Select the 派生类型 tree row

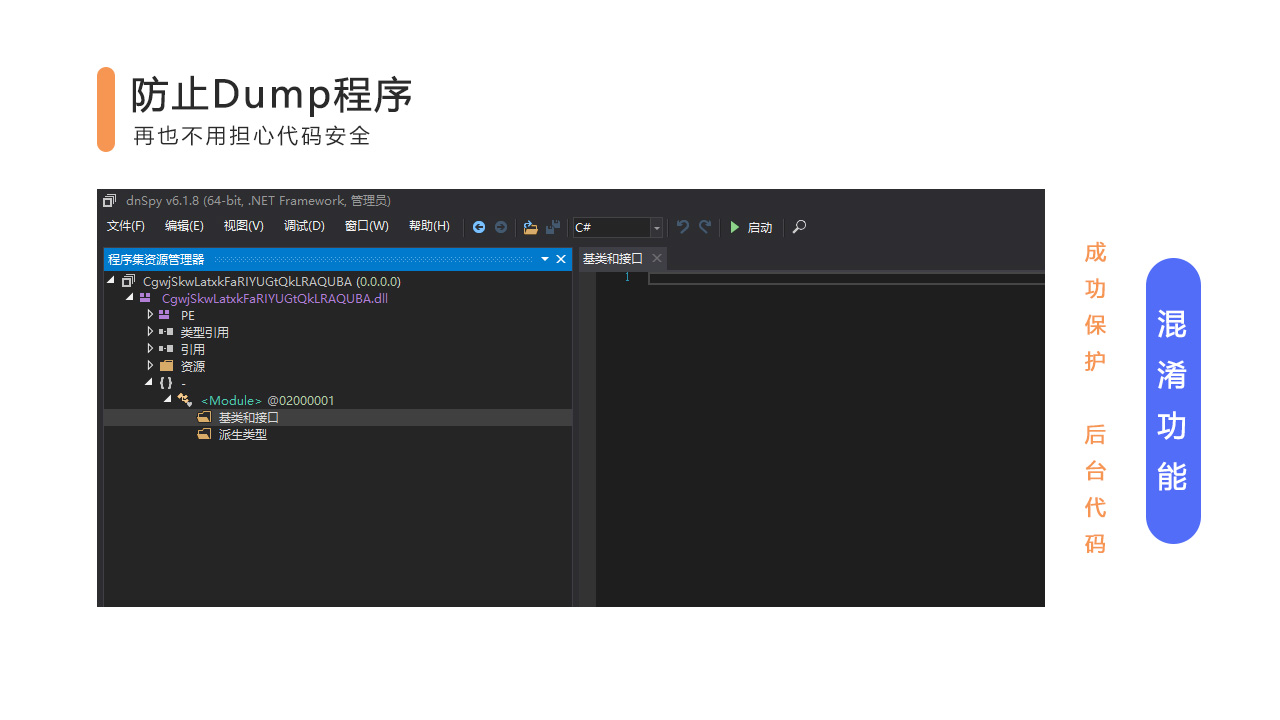338,434
